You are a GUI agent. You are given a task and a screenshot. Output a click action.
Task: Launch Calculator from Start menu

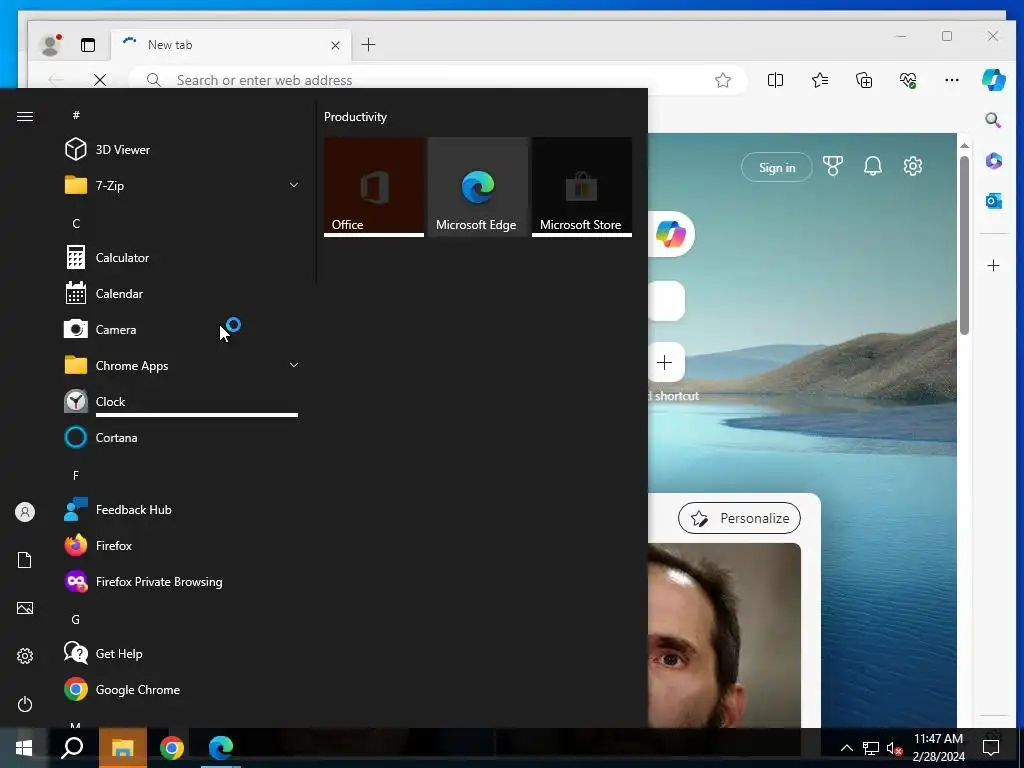click(x=182, y=257)
